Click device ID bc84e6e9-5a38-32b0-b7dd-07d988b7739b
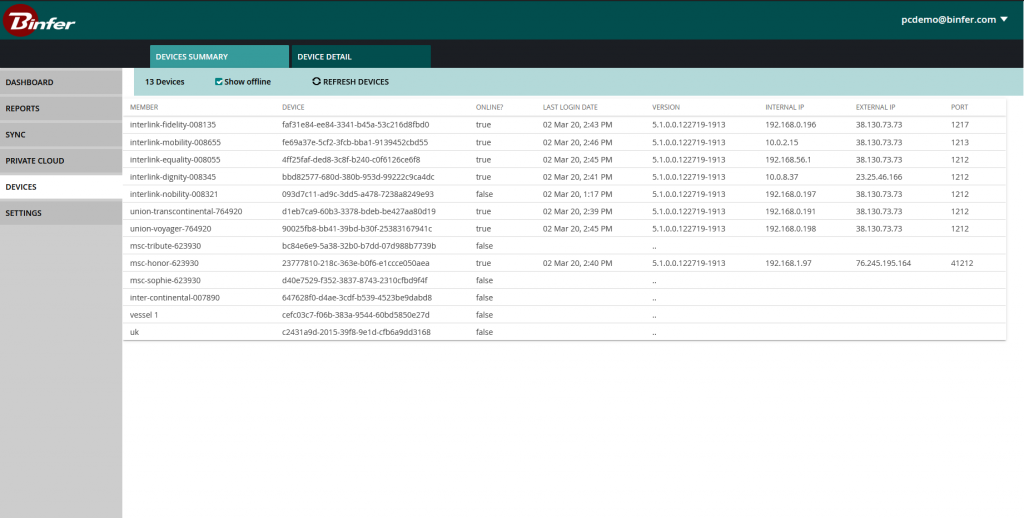The width and height of the screenshot is (1024, 518). click(359, 246)
